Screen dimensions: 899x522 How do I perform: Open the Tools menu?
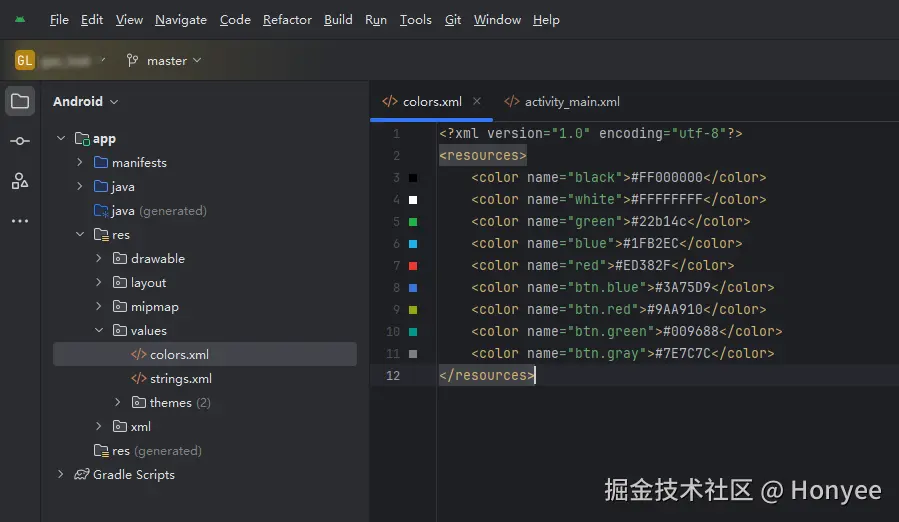tap(416, 20)
